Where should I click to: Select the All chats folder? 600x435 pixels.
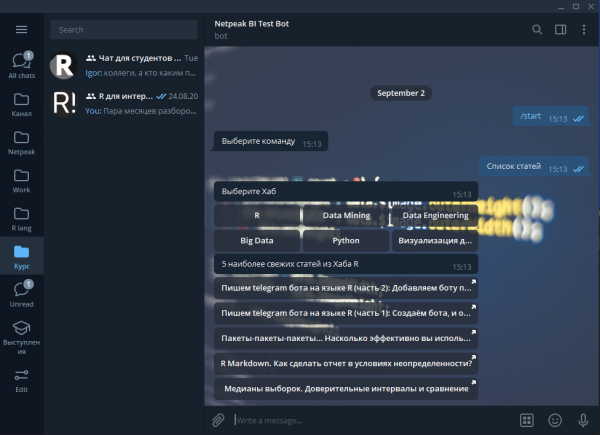21,65
